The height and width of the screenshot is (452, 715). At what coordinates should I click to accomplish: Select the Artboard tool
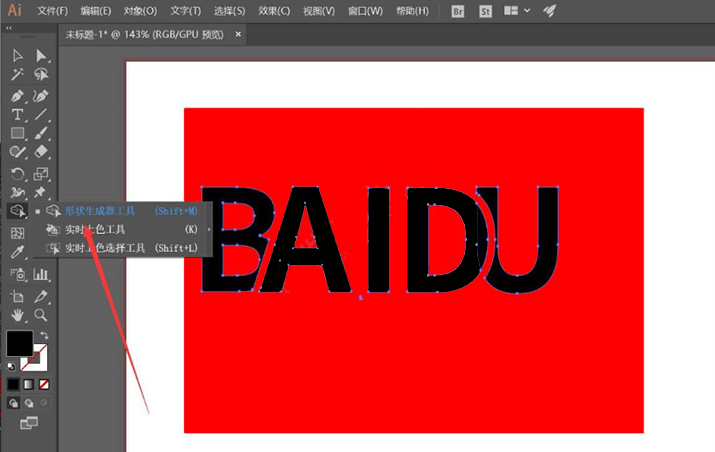click(x=17, y=296)
